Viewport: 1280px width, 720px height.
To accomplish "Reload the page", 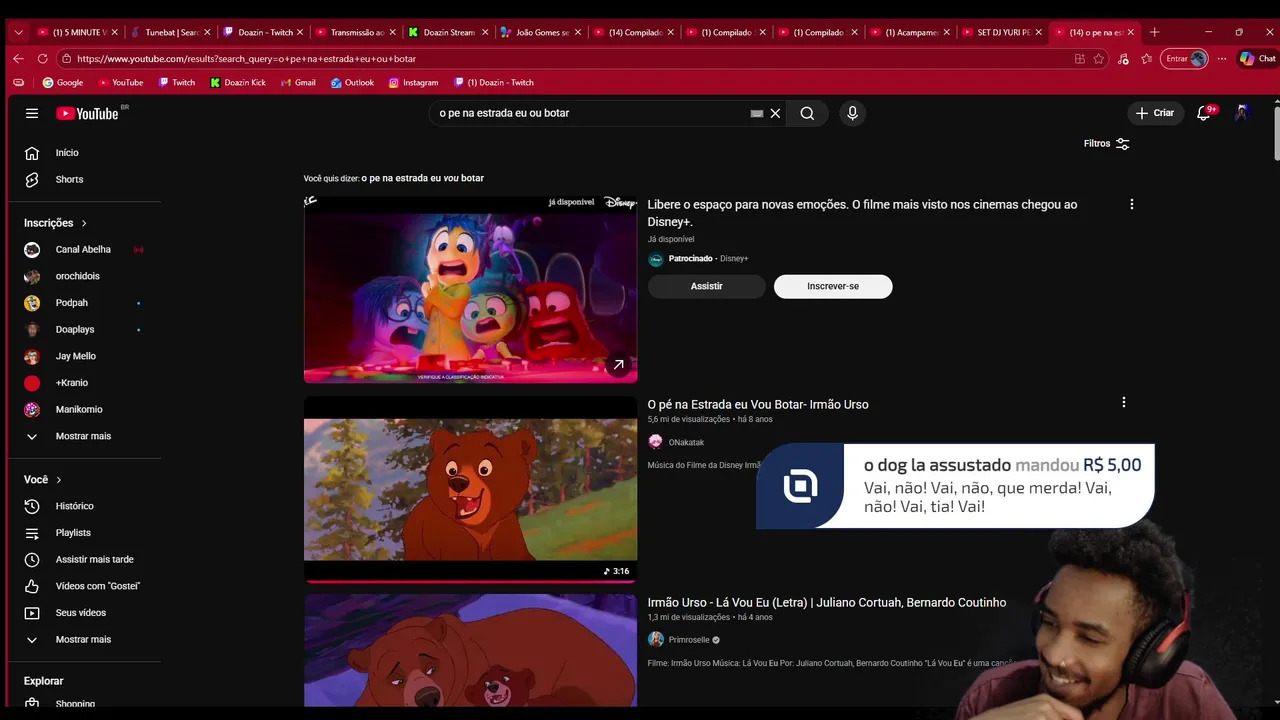I will [x=42, y=59].
